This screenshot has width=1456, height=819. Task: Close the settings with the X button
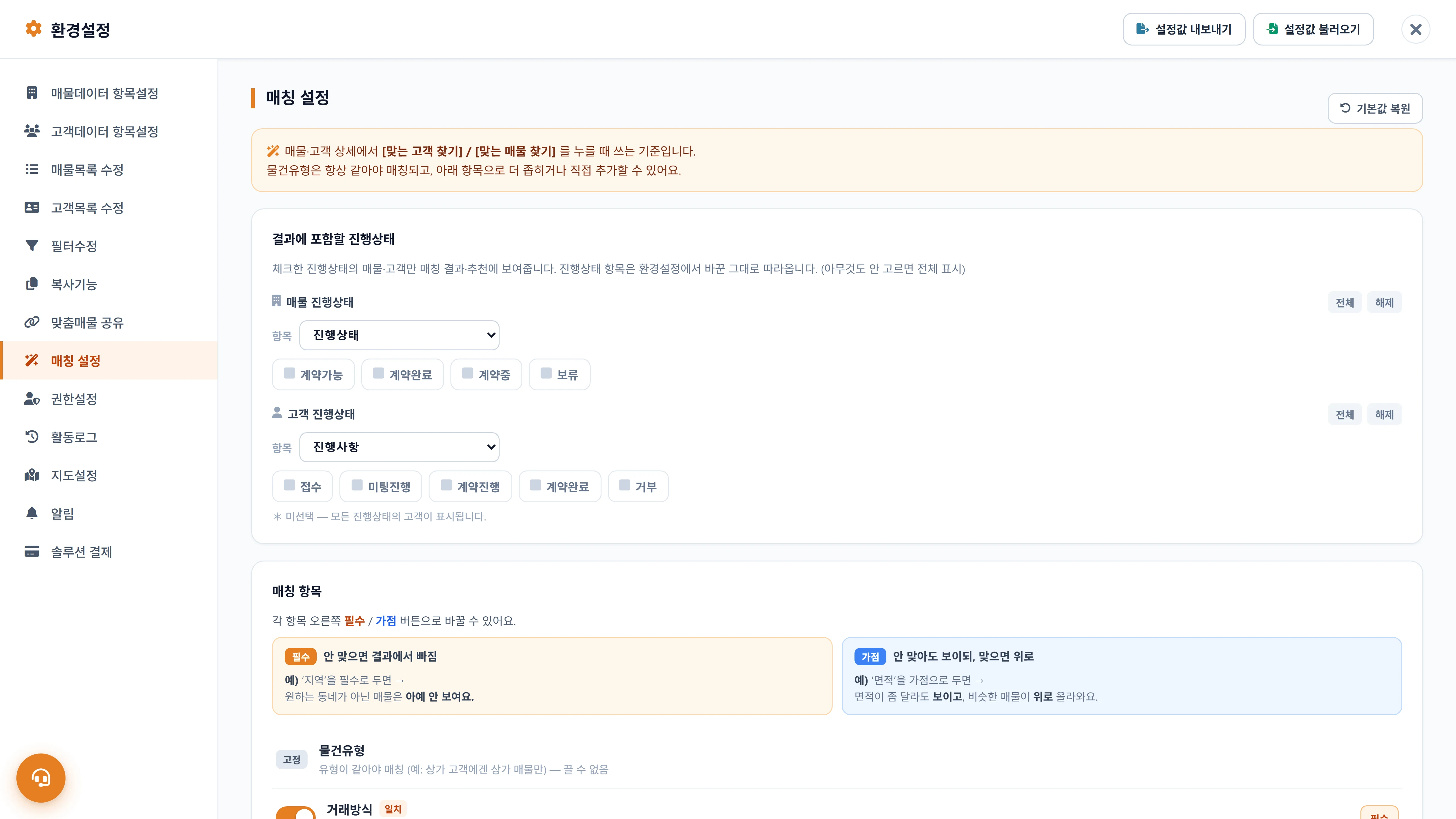click(x=1415, y=29)
